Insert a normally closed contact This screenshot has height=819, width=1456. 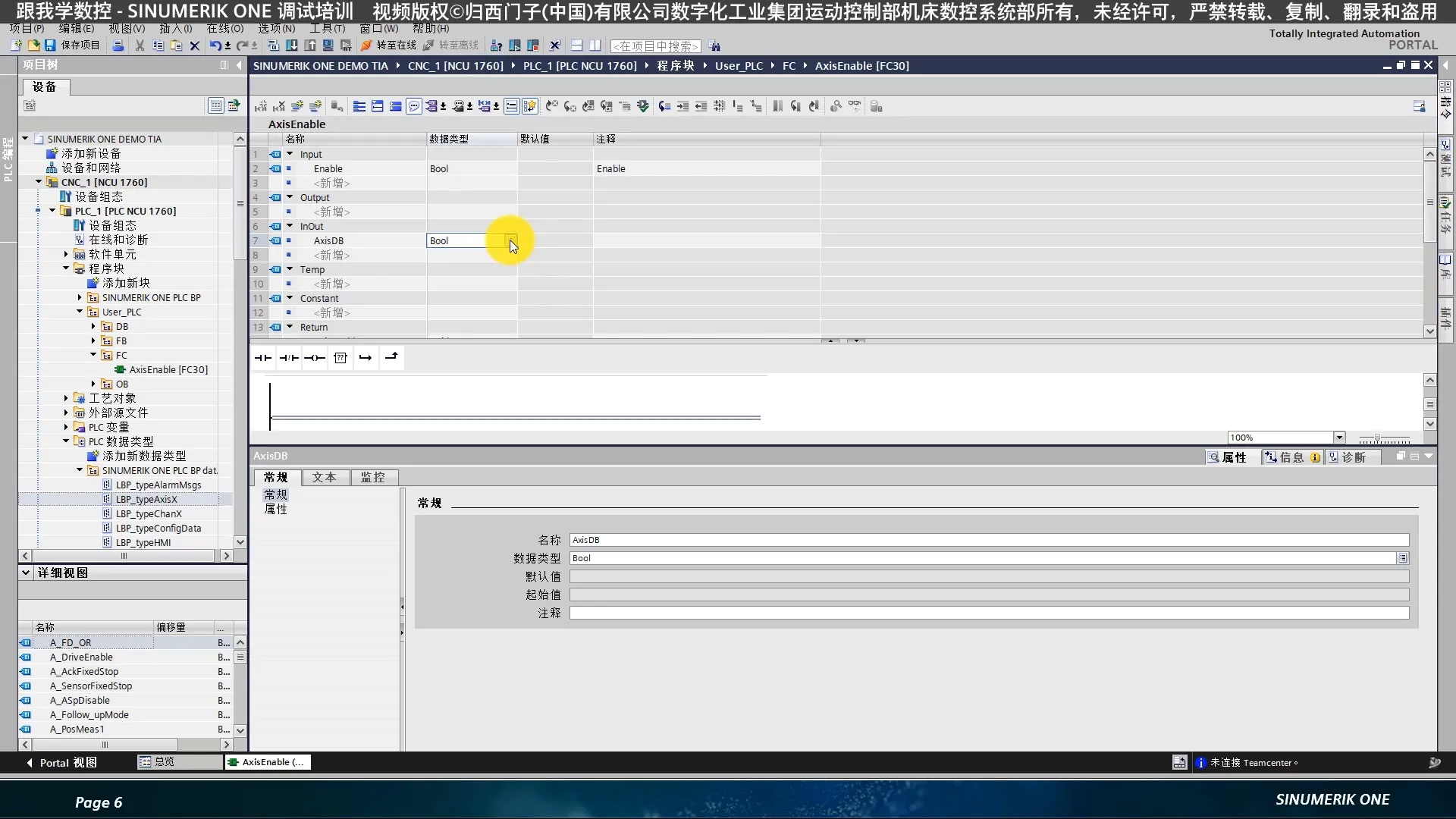[x=289, y=358]
